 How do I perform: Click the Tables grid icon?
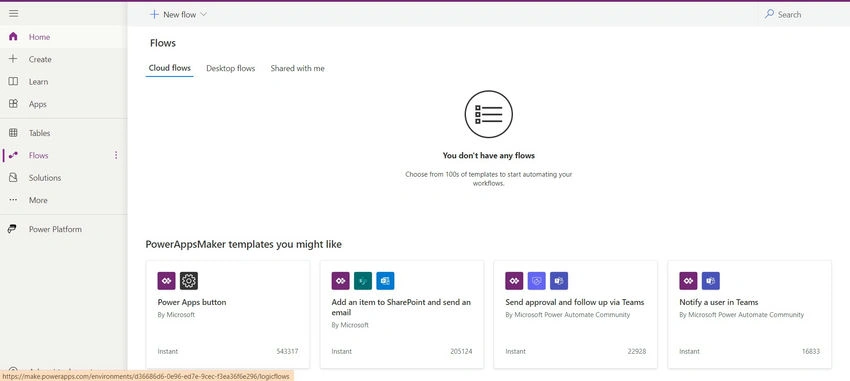pyautogui.click(x=14, y=133)
